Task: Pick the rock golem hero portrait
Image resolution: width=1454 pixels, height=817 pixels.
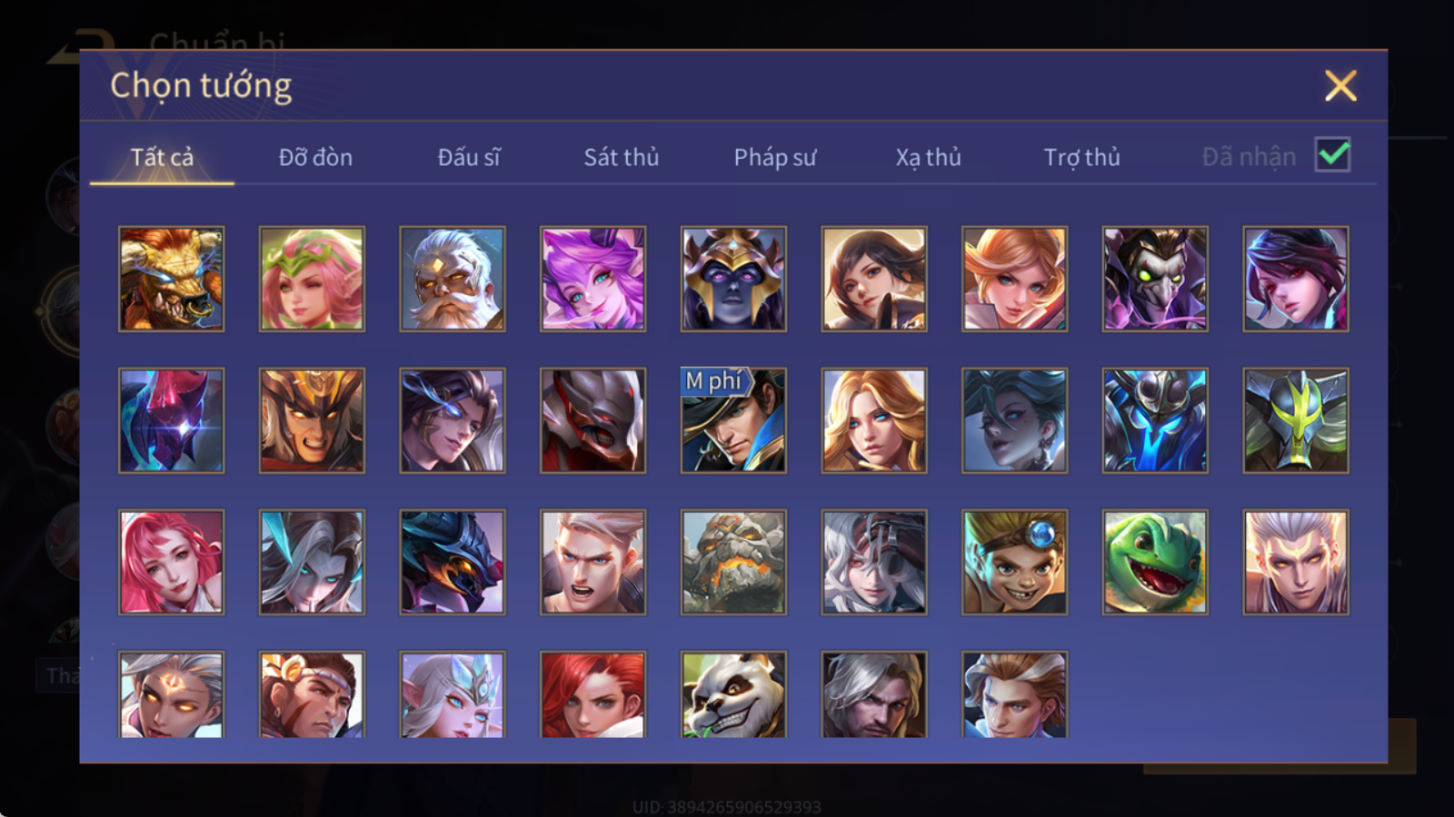Action: (x=733, y=562)
